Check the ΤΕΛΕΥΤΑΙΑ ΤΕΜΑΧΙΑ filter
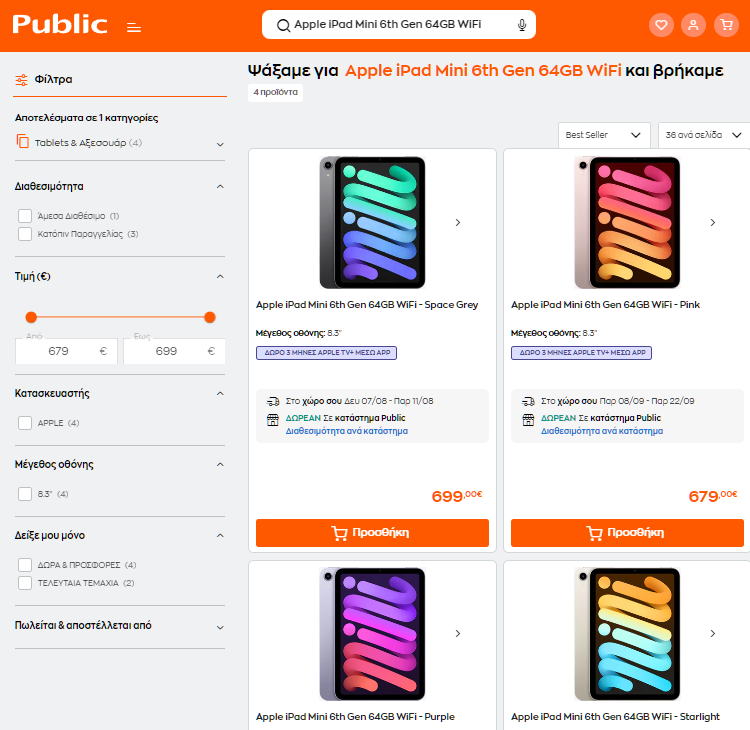The width and height of the screenshot is (750, 730). coord(25,583)
